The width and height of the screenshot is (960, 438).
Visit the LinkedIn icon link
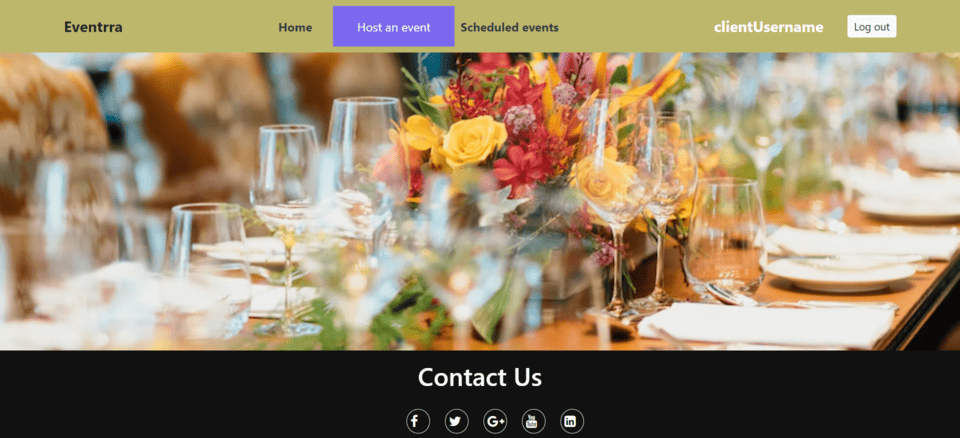[572, 421]
